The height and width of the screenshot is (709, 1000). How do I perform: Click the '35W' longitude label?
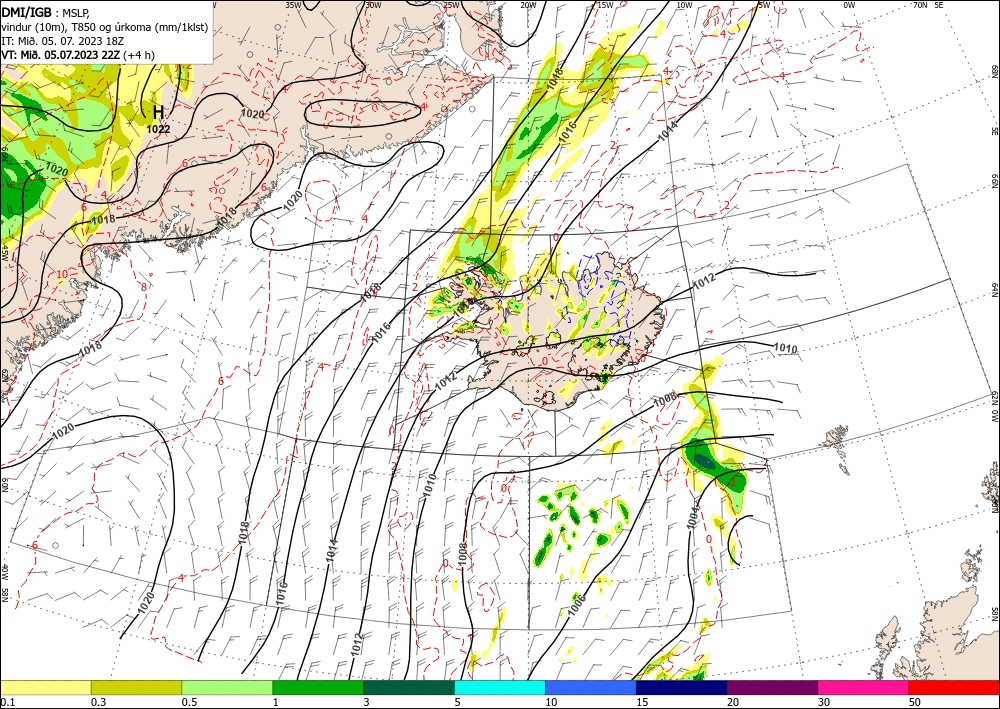293,4
